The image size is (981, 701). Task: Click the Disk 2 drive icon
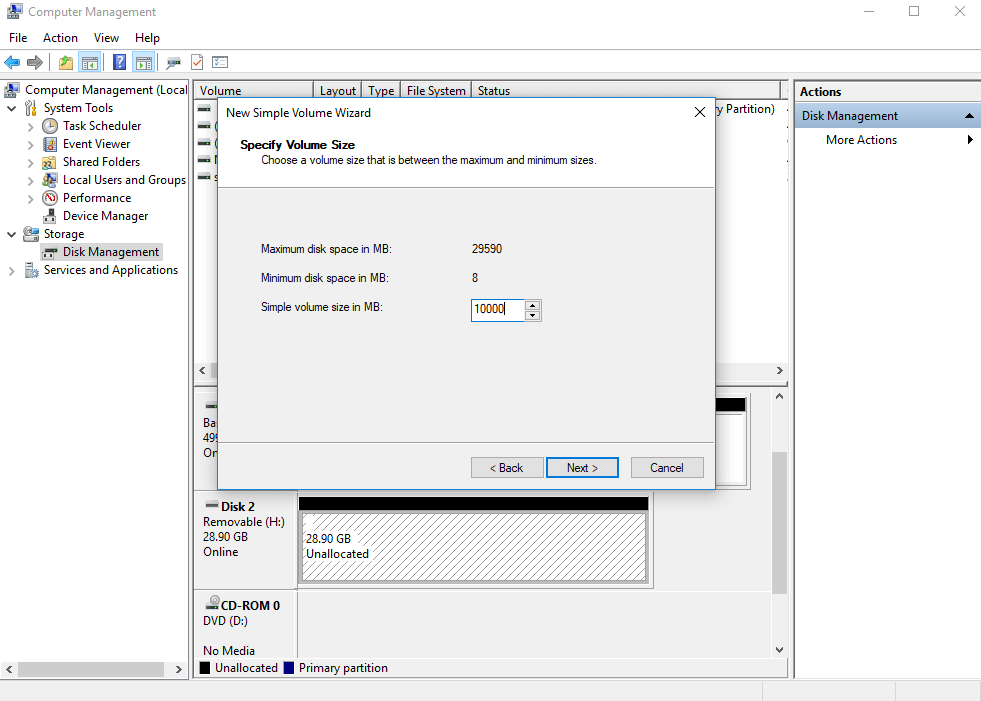(x=212, y=505)
